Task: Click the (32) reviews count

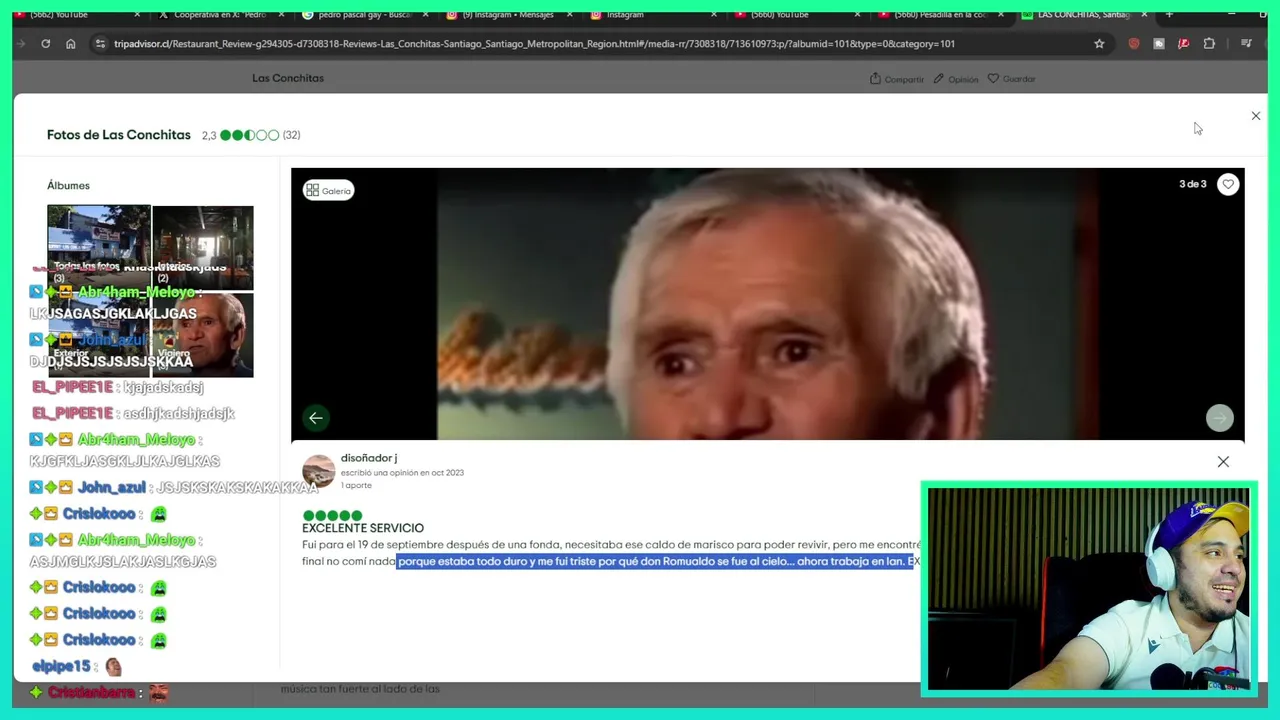Action: (x=291, y=135)
